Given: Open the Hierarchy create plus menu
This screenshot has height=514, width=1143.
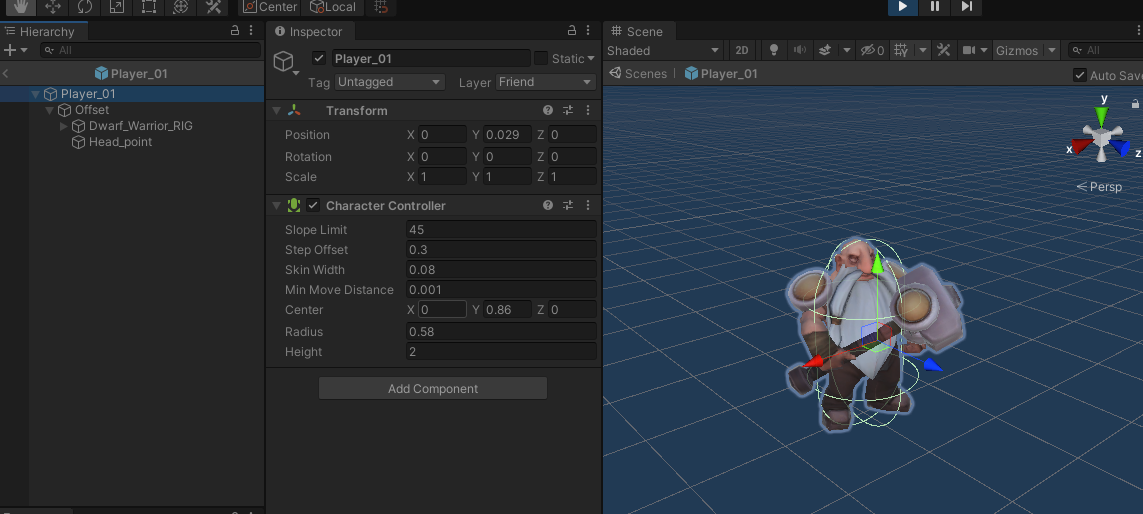Looking at the screenshot, I should [x=15, y=50].
